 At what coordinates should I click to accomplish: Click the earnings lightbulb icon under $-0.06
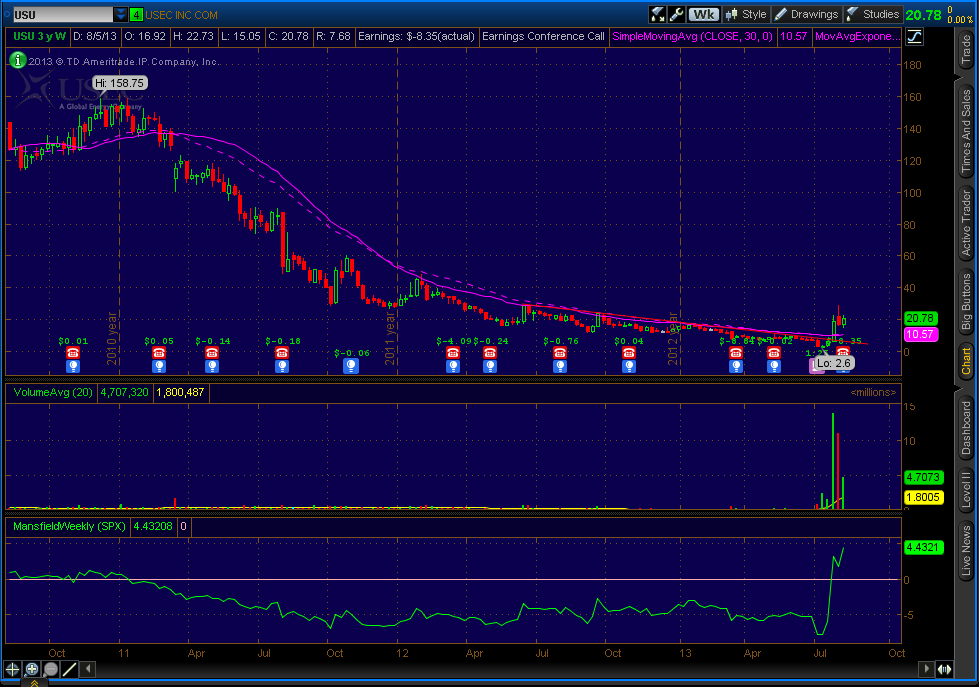pos(351,366)
